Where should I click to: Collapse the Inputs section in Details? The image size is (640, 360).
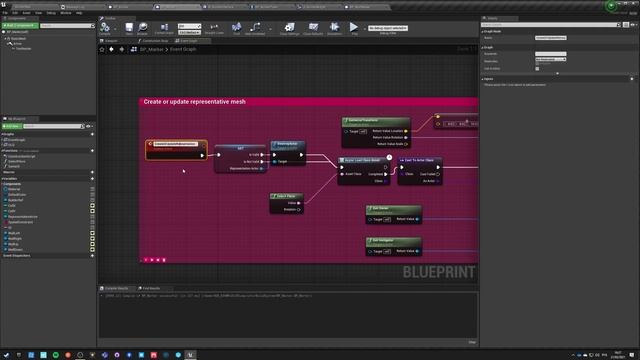482,79
